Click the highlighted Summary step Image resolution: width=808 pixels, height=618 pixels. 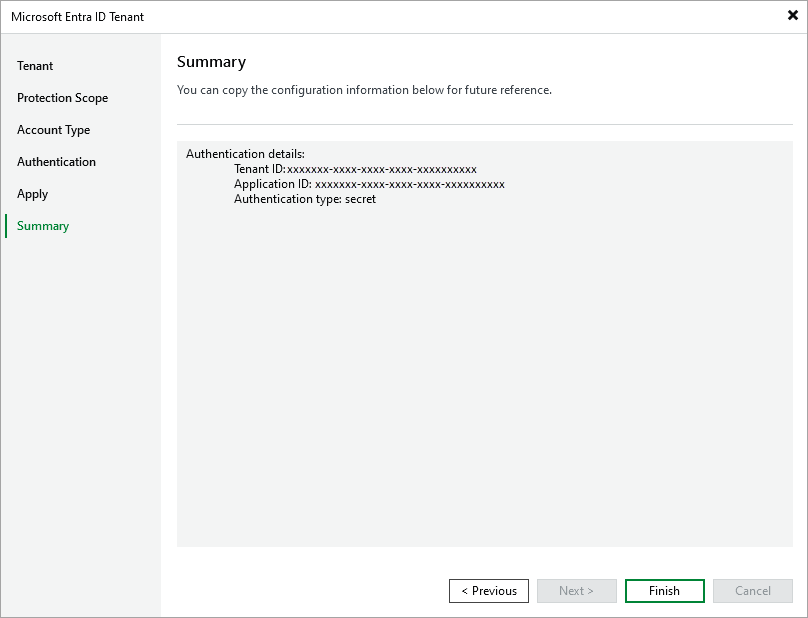[42, 226]
